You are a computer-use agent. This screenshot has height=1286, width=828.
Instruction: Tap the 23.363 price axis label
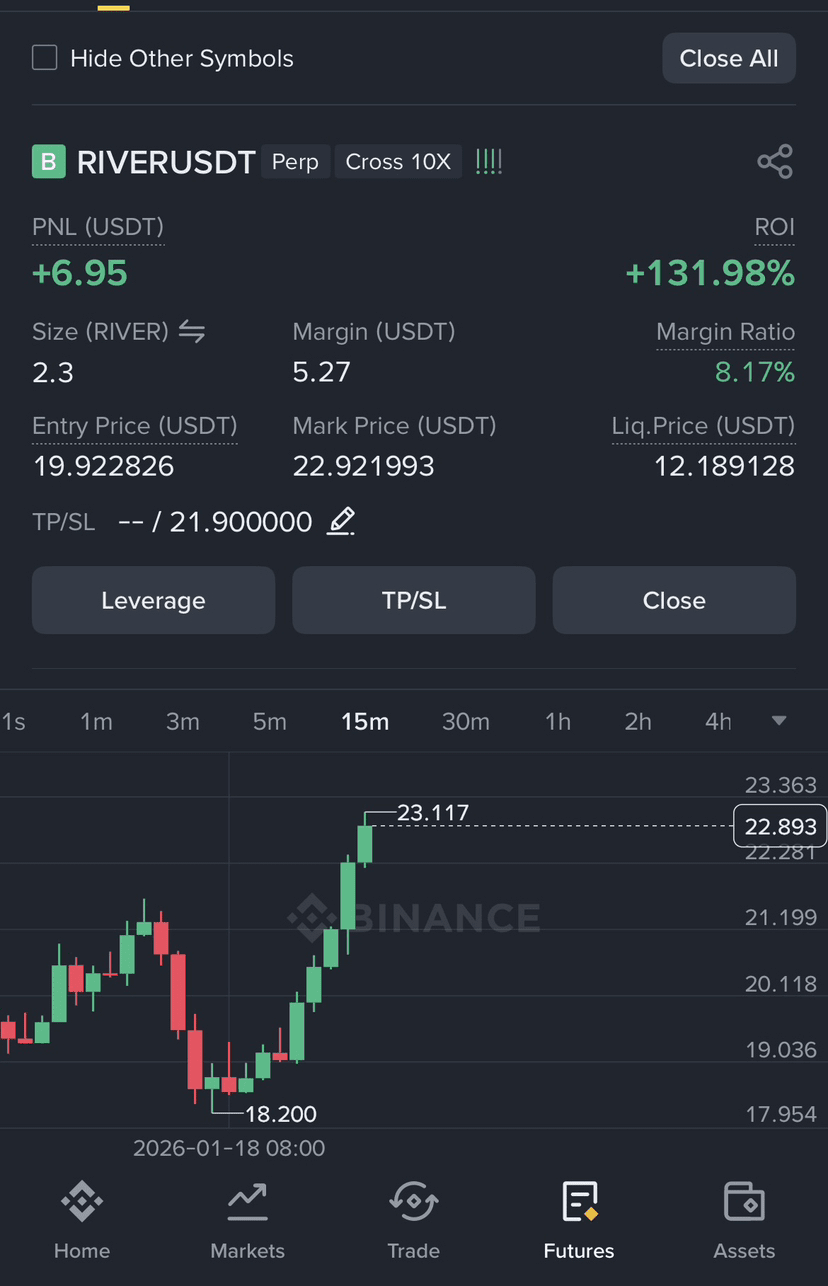tap(781, 785)
